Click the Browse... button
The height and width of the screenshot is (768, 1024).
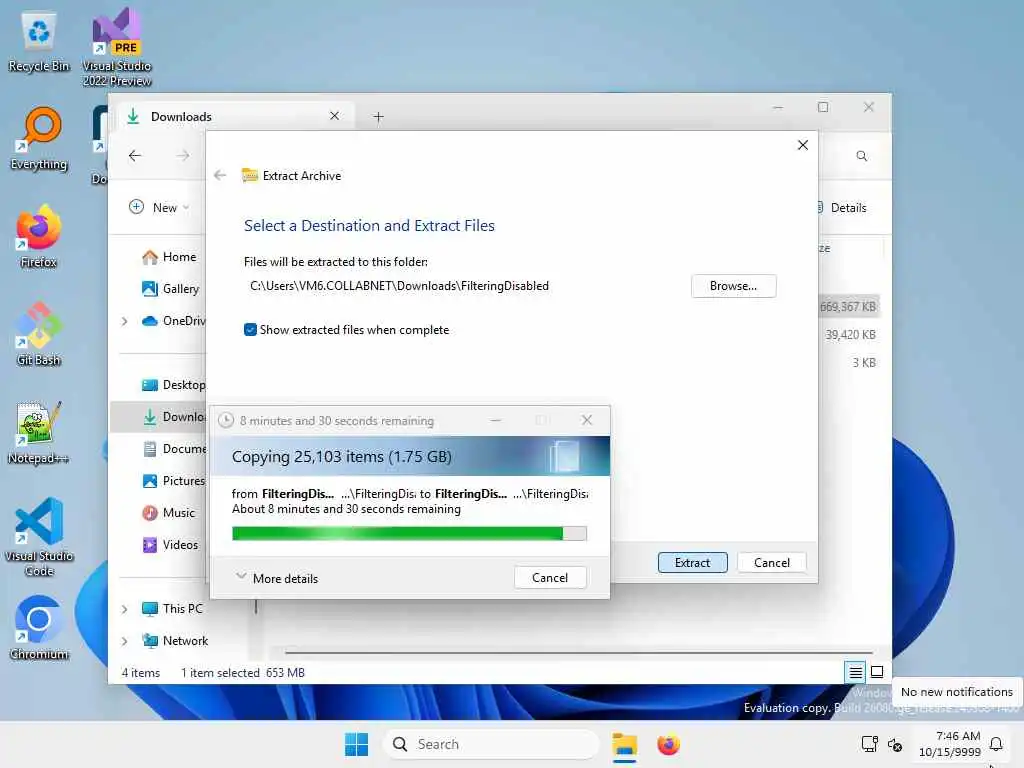point(733,286)
